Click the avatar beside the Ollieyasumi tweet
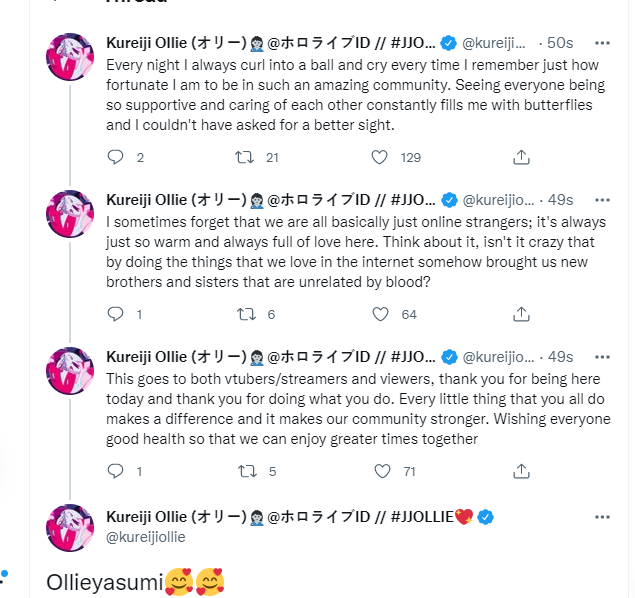The width and height of the screenshot is (635, 598). click(70, 529)
